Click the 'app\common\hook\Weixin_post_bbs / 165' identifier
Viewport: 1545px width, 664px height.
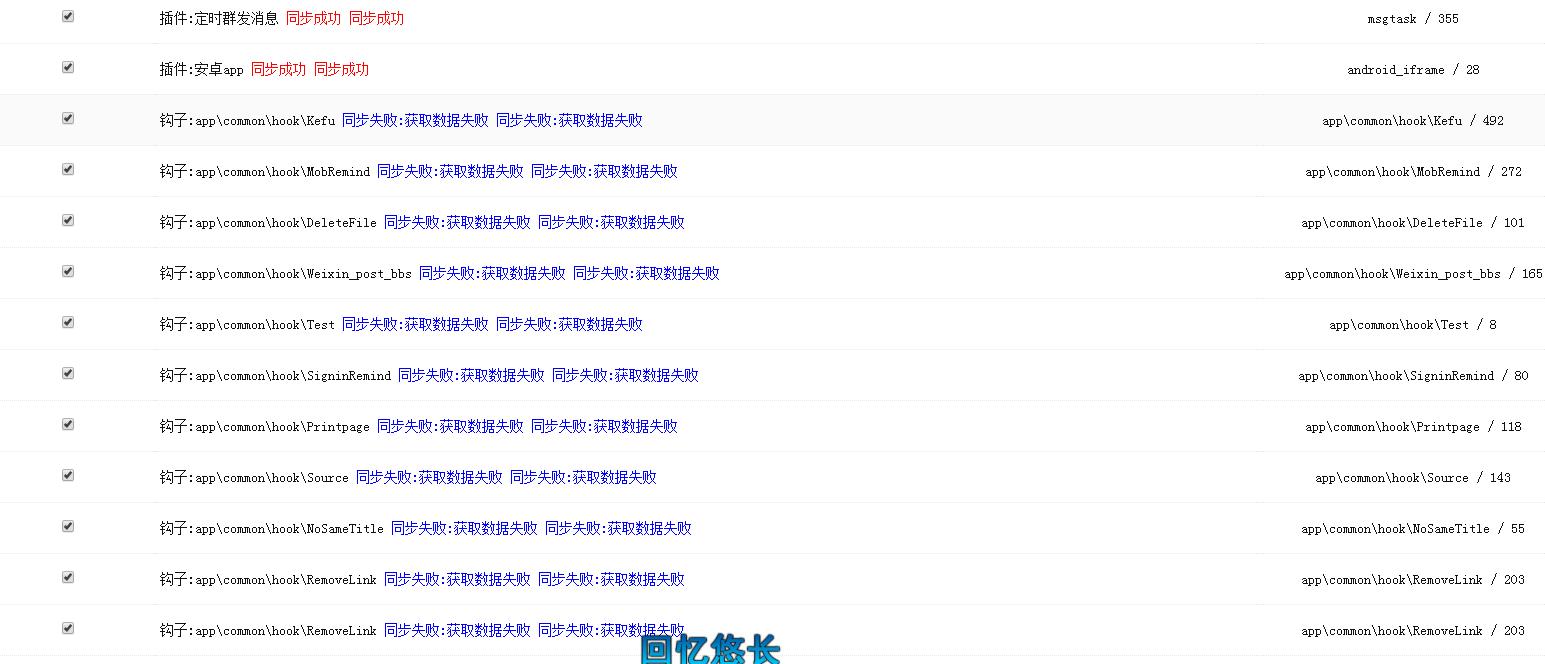click(1412, 274)
